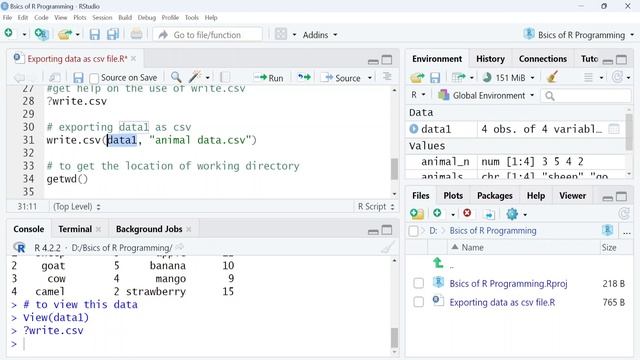Save script icon in editor toolbar
Image resolution: width=640 pixels, height=360 pixels.
[78, 78]
